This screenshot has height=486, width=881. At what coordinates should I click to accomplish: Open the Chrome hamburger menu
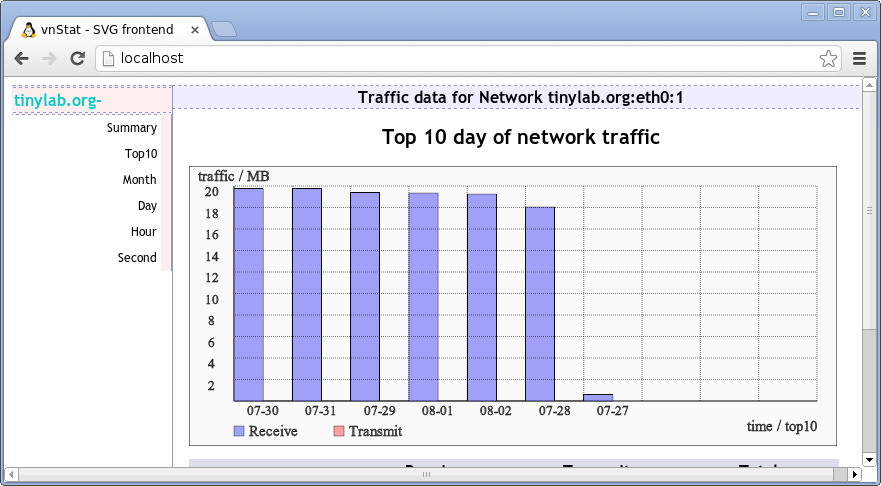click(859, 59)
